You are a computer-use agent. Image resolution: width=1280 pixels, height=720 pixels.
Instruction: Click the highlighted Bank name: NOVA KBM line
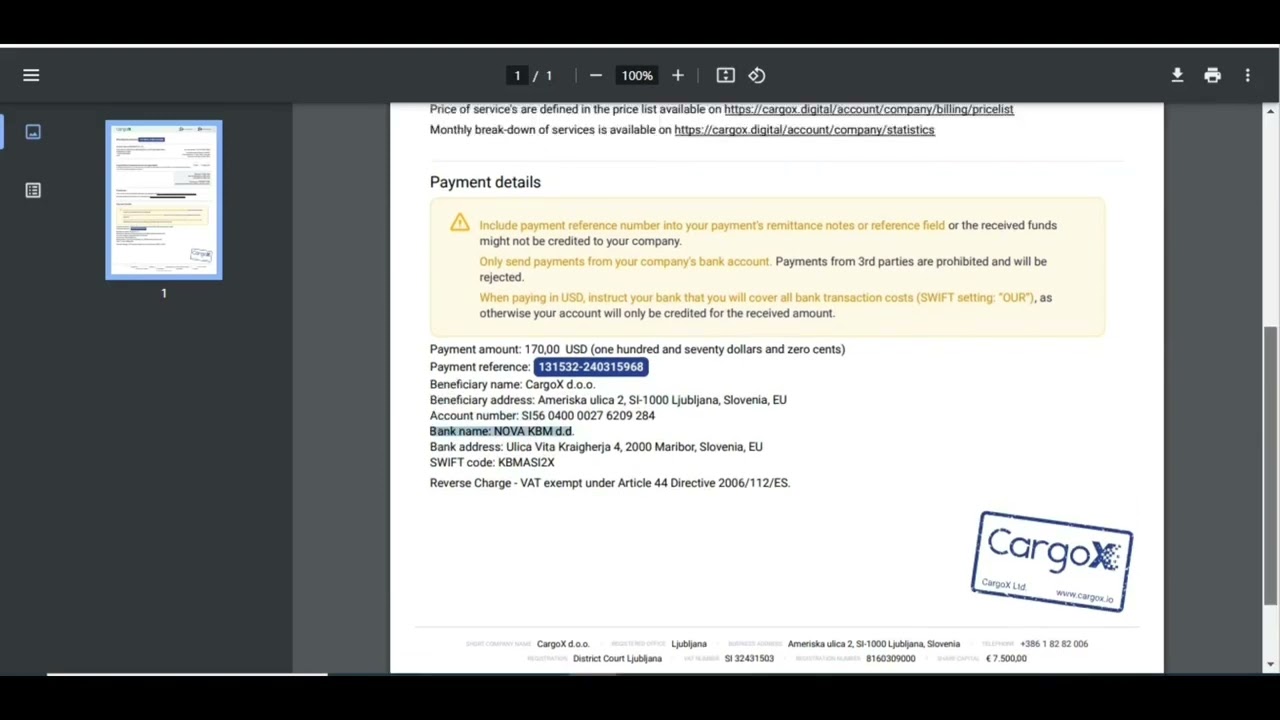coord(501,431)
